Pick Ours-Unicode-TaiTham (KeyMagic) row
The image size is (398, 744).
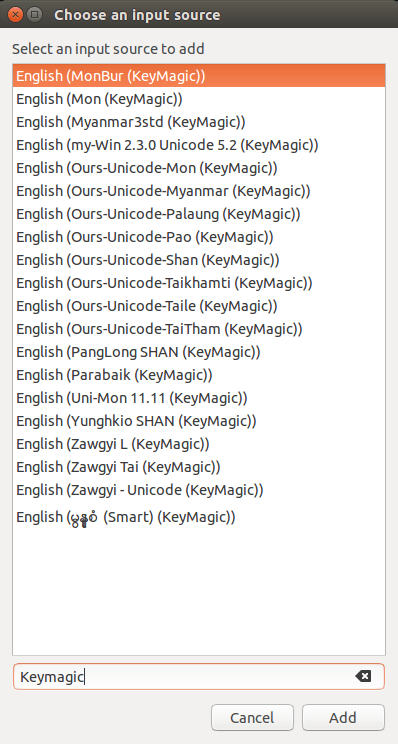click(199, 329)
